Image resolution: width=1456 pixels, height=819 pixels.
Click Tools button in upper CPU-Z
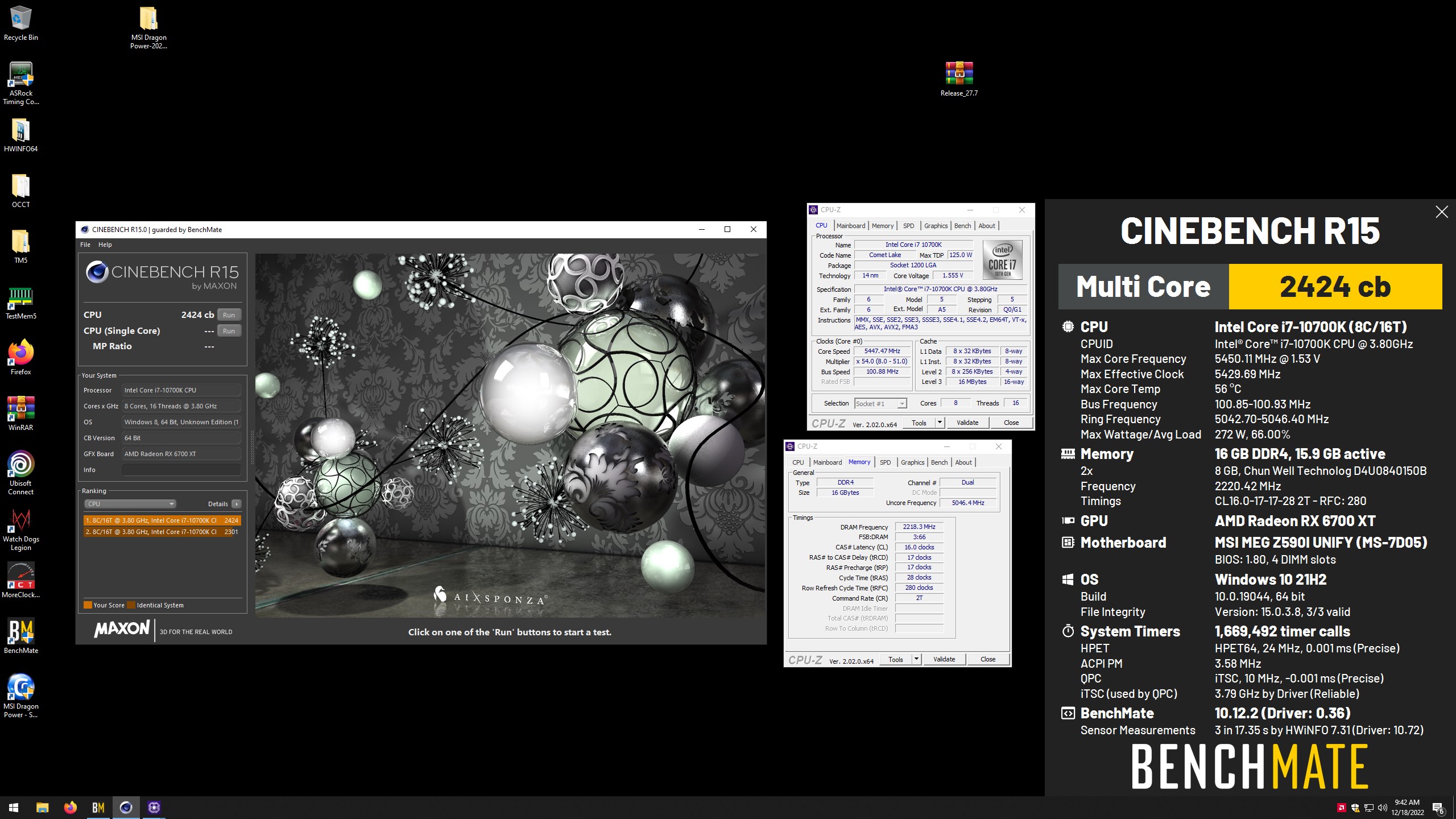919,423
